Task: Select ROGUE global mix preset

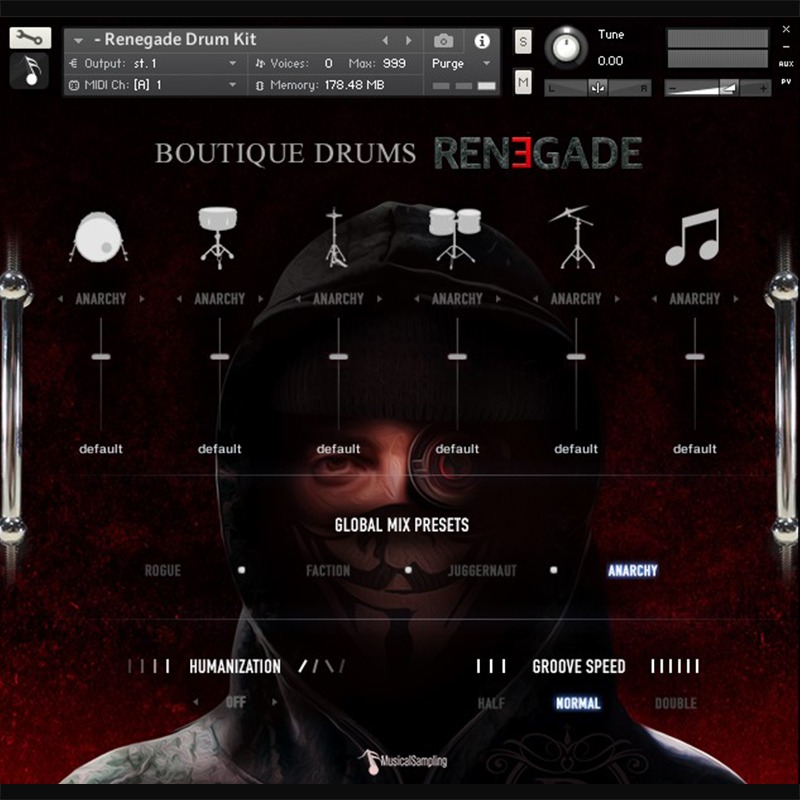Action: pos(163,570)
